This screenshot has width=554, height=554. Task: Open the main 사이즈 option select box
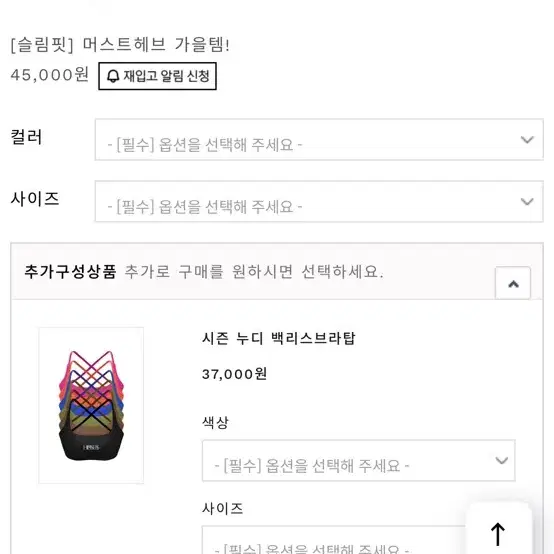pyautogui.click(x=319, y=201)
